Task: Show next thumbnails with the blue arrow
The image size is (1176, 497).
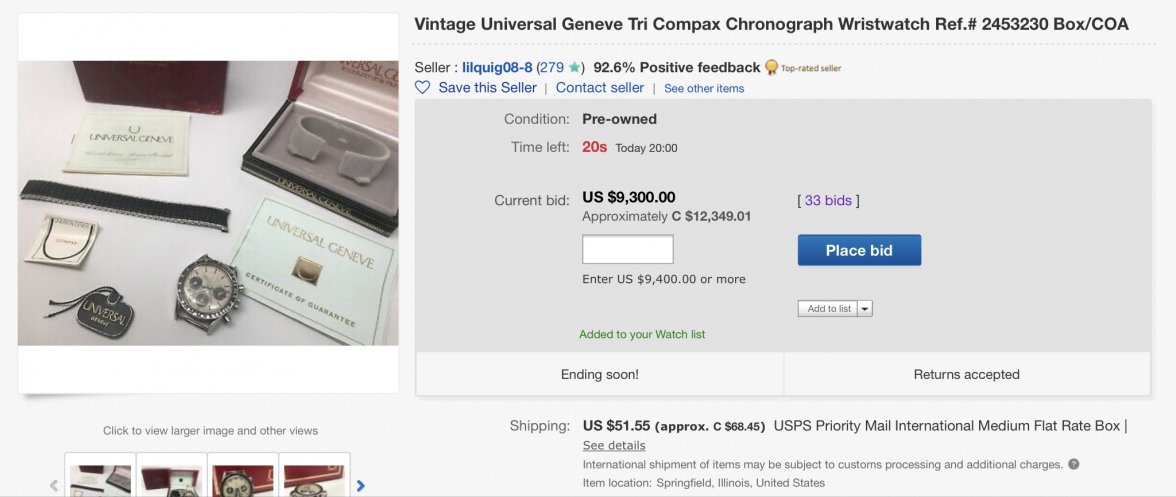Action: coord(361,486)
